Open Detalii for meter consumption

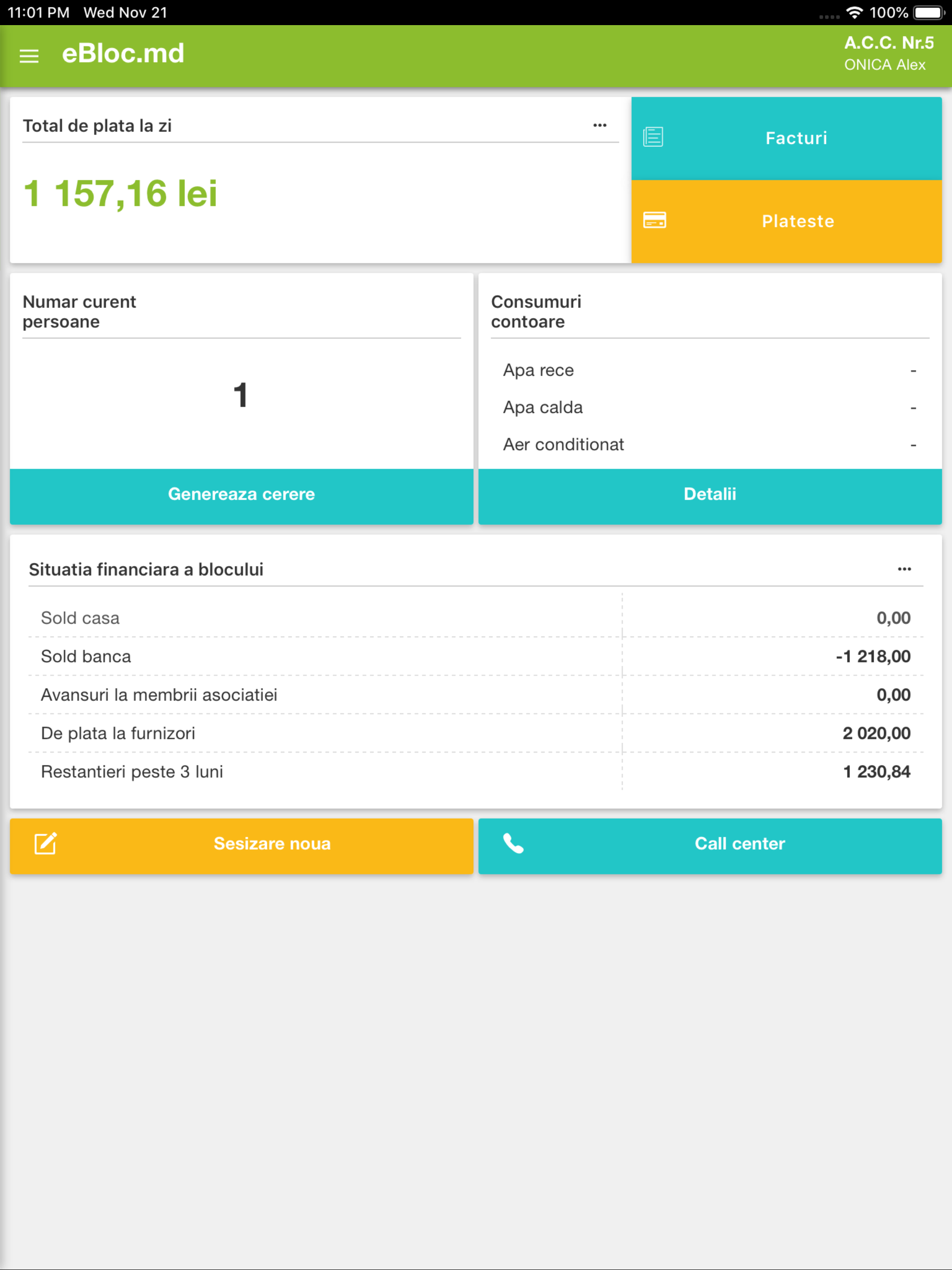click(x=710, y=496)
